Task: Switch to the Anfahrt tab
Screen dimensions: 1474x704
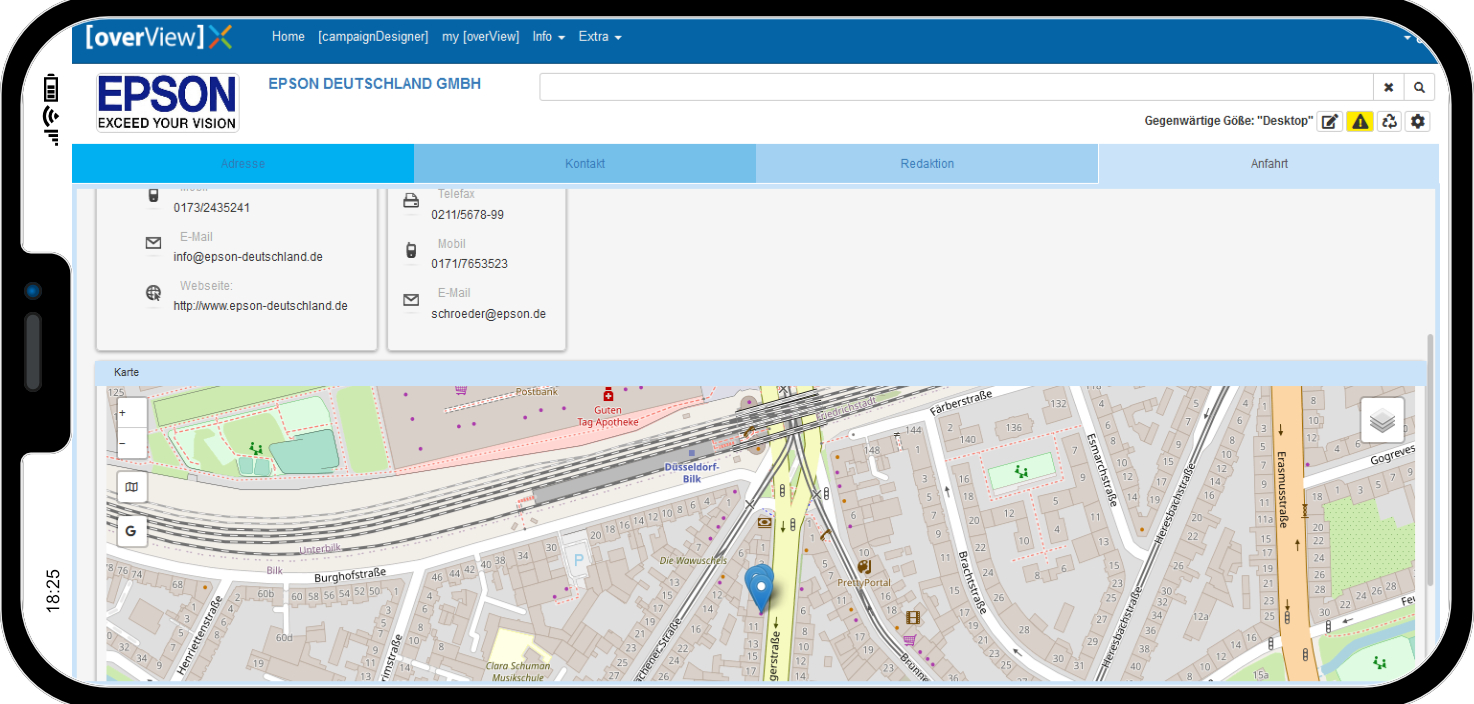Action: pyautogui.click(x=1269, y=164)
